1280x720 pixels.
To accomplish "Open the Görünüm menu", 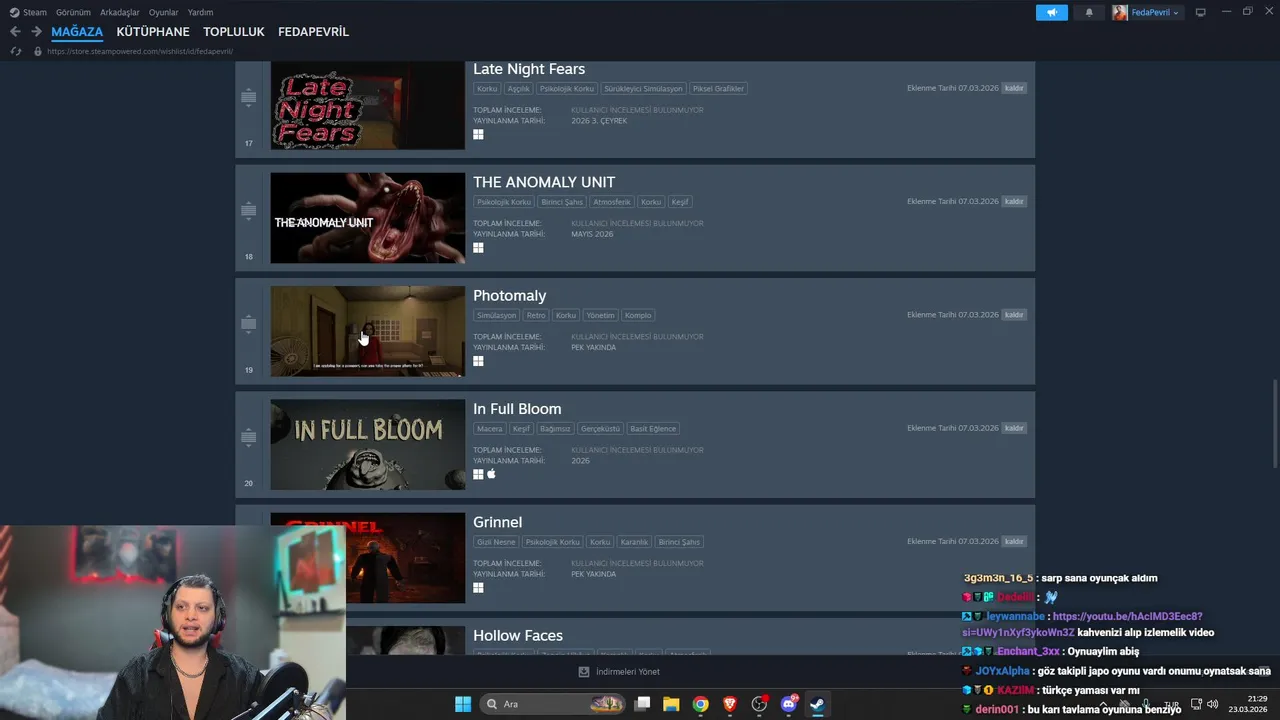I will click(x=73, y=12).
